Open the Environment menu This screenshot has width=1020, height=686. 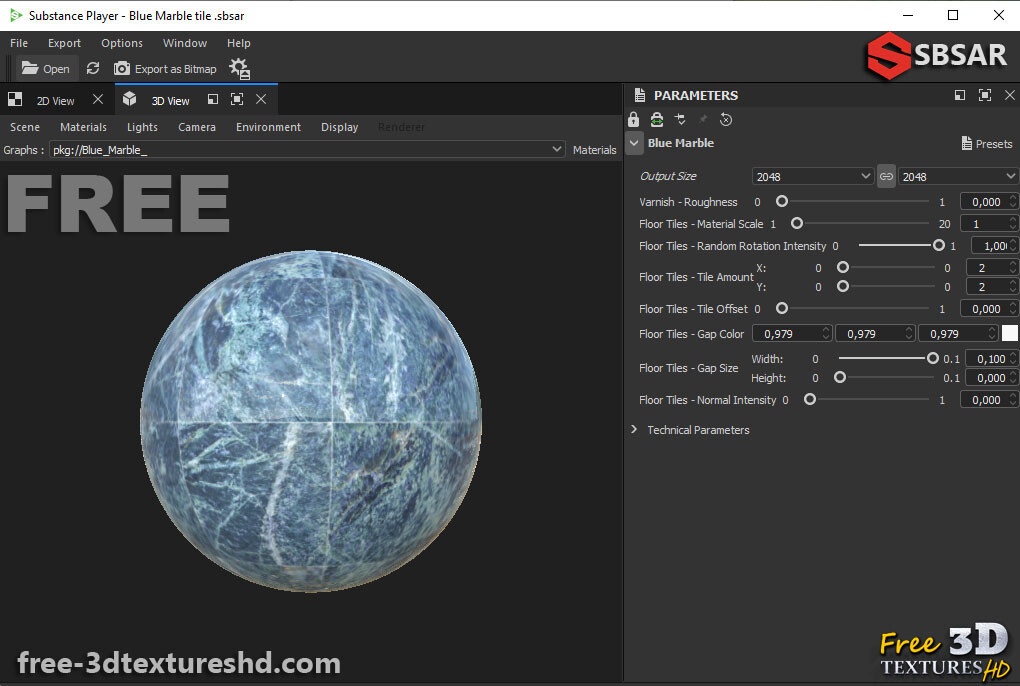[268, 127]
